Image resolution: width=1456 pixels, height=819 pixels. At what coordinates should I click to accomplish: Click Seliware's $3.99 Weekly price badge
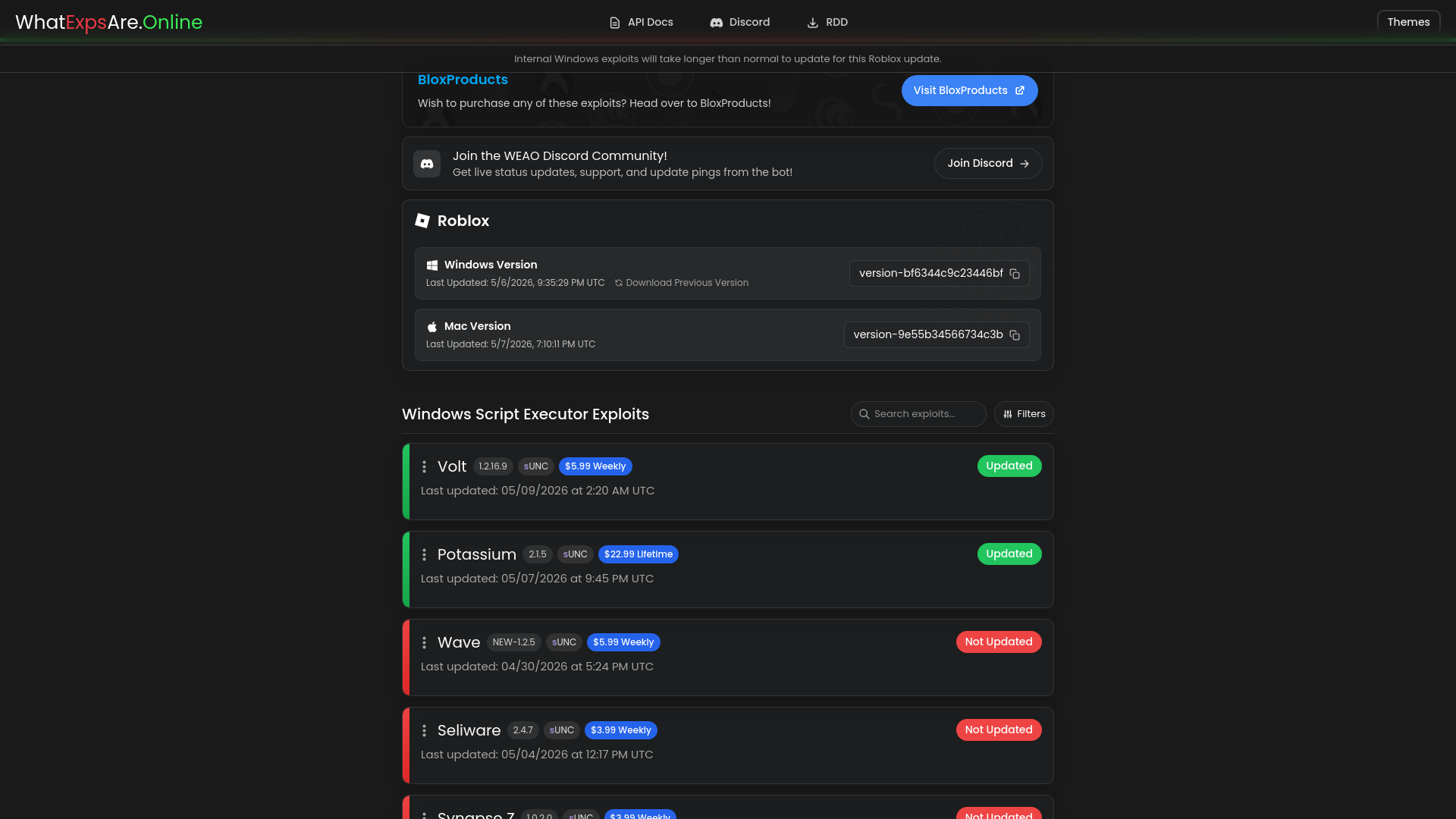click(621, 730)
